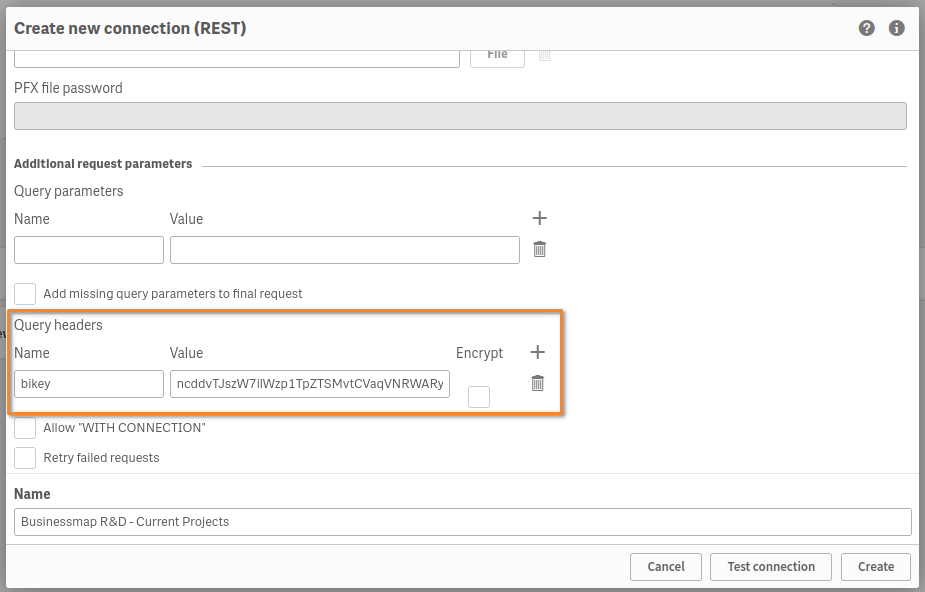Screen dimensions: 925x592
Task: Click the info icon in dialog header
Action: [897, 28]
